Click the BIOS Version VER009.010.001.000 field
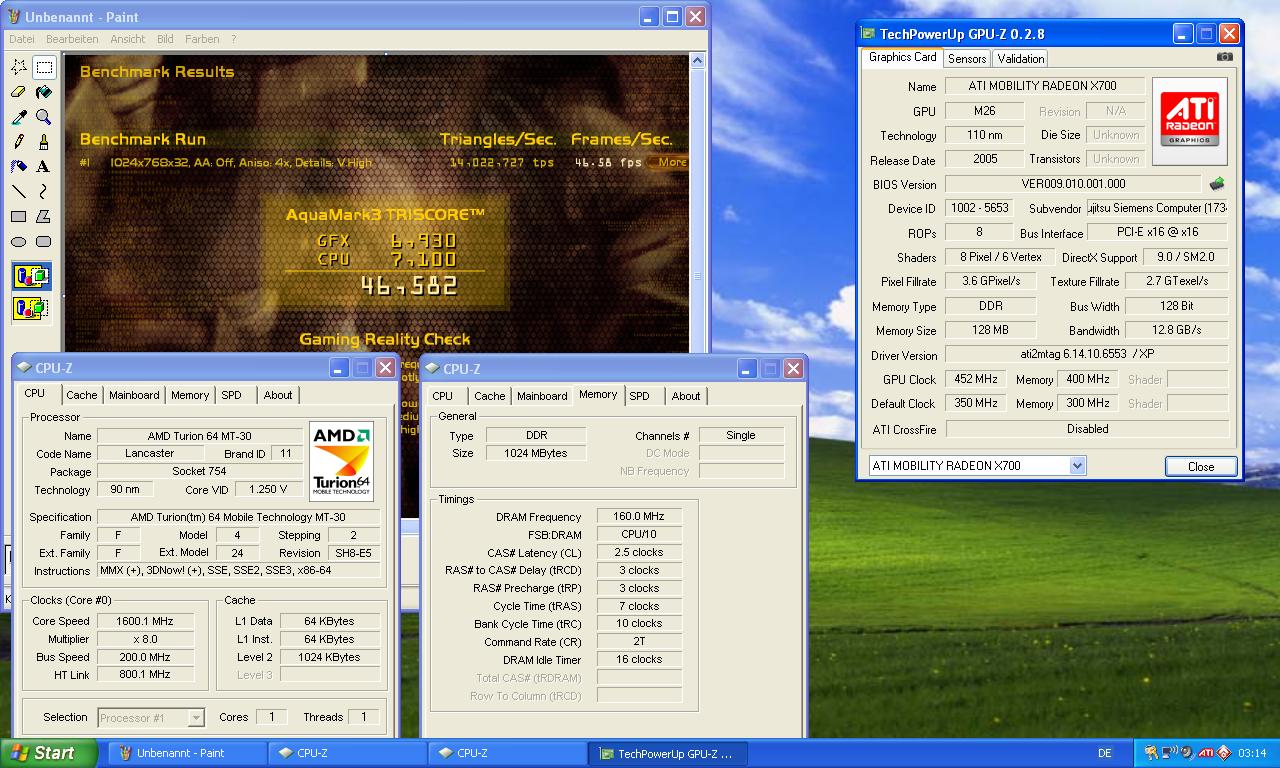The width and height of the screenshot is (1280, 768). pos(1073,184)
